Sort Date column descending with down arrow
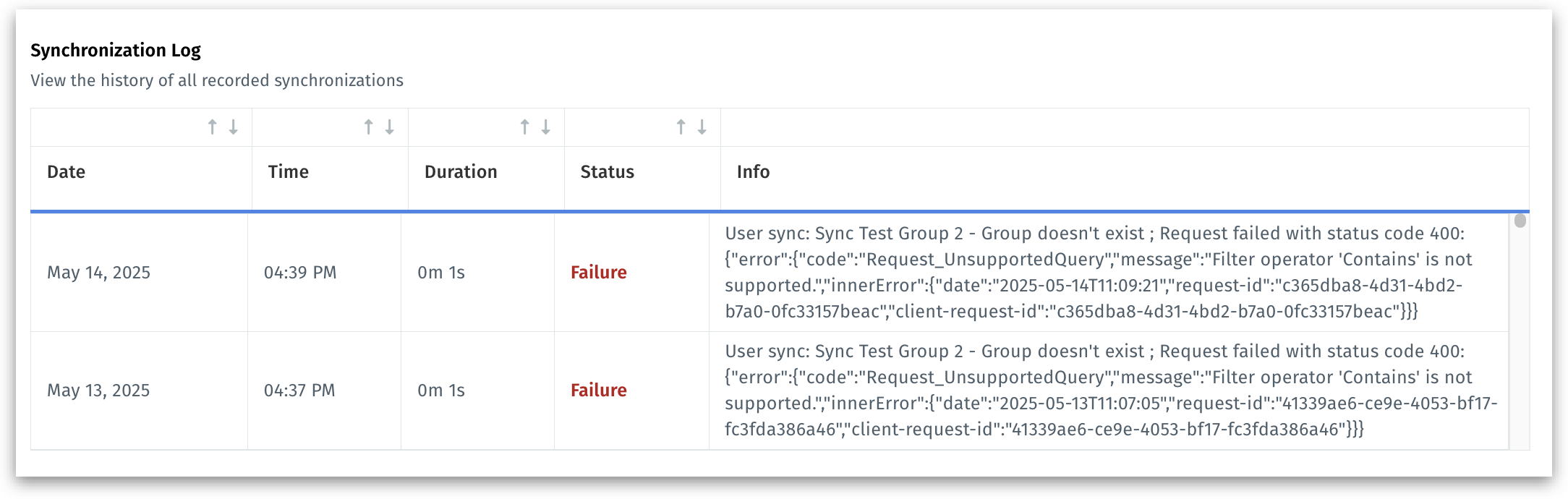This screenshot has width=1568, height=499. click(234, 127)
